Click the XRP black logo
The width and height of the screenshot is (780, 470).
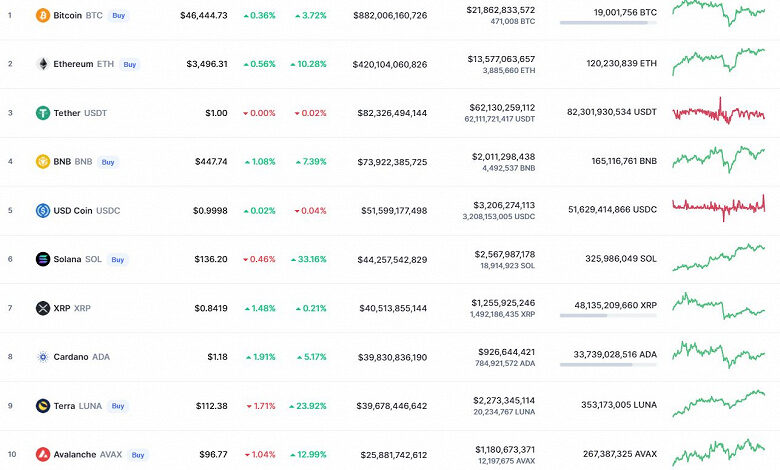click(43, 308)
